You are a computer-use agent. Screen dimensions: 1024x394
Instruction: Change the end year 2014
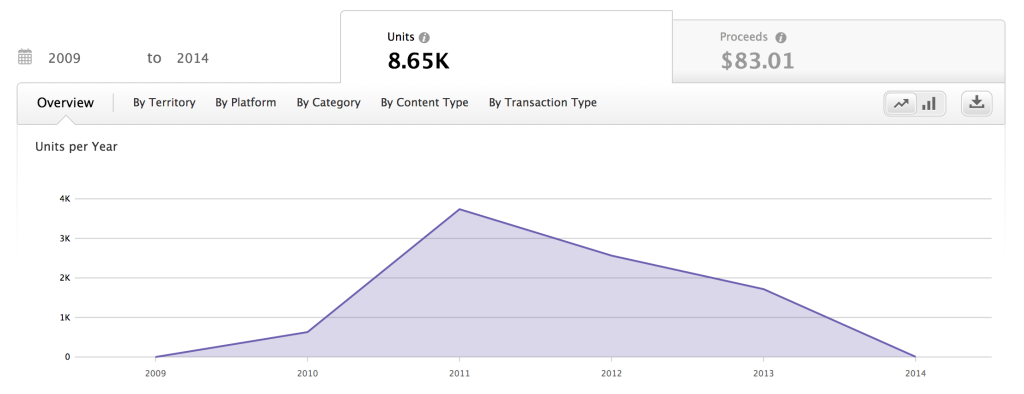193,58
